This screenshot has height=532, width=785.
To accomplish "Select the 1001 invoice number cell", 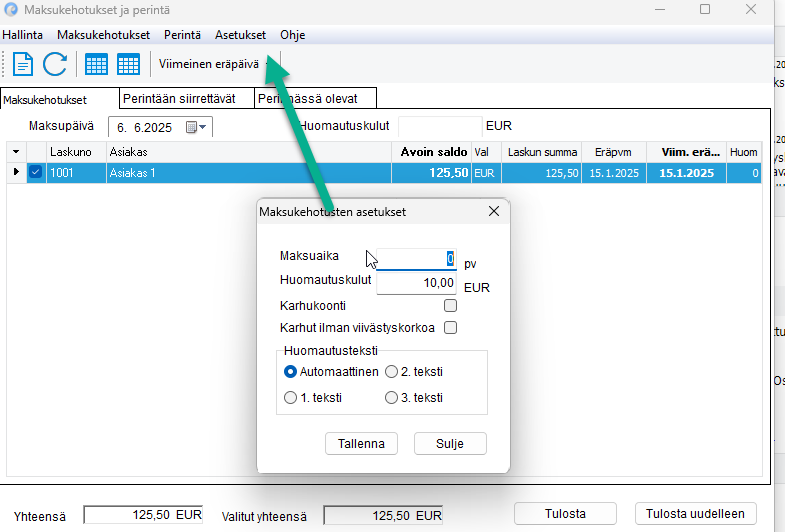I will pyautogui.click(x=76, y=173).
